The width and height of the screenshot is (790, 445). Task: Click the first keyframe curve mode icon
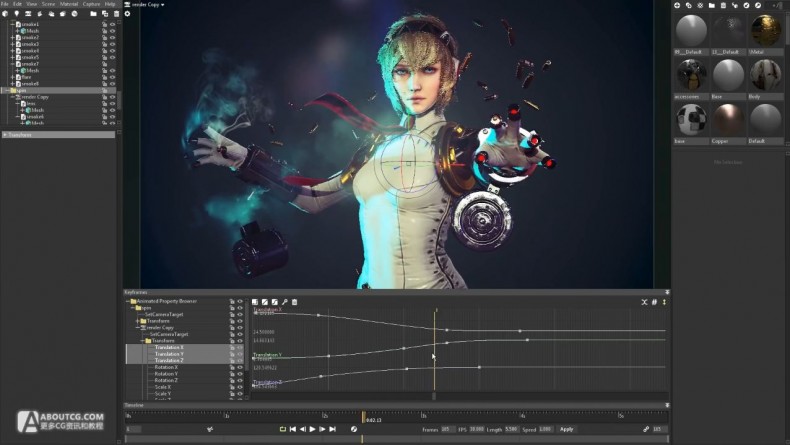(255, 302)
